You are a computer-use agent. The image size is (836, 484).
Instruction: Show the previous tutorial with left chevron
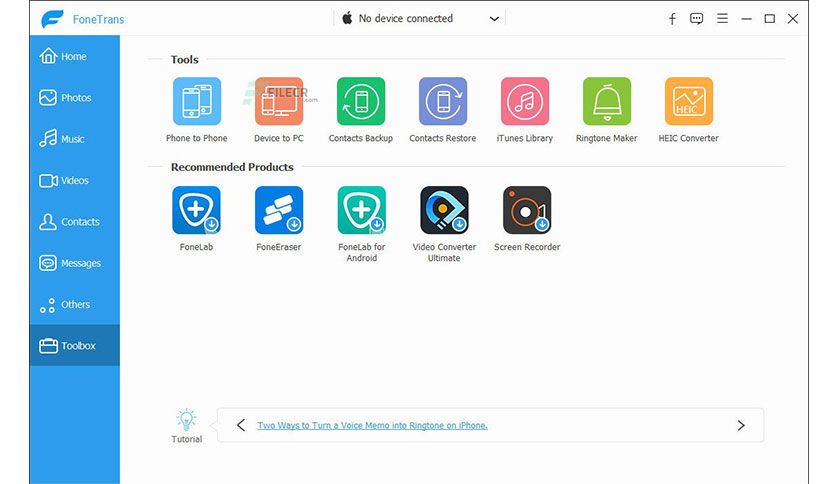[241, 425]
